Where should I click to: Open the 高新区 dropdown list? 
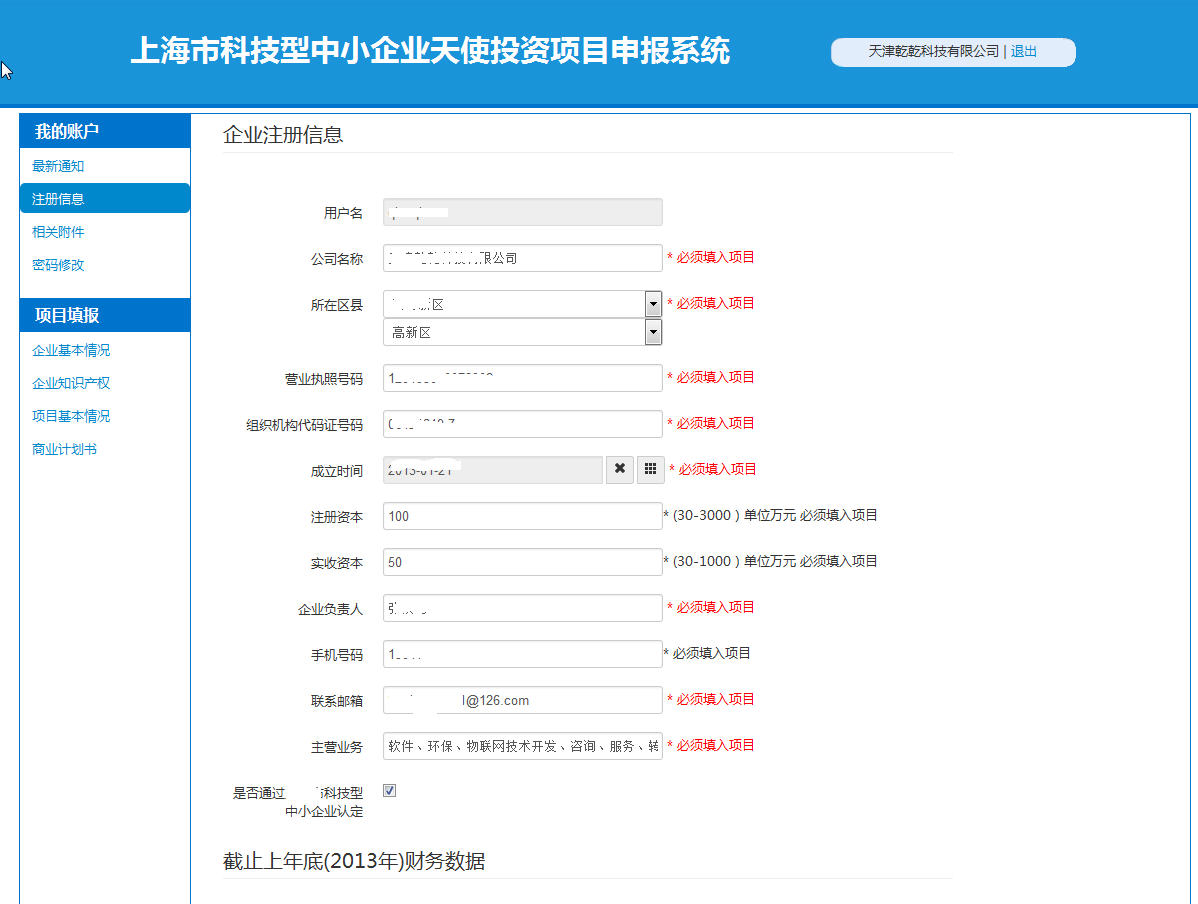(x=653, y=332)
